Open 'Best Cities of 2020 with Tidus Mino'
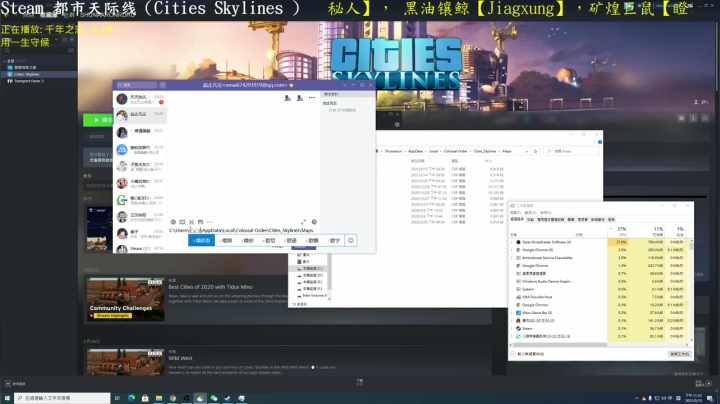This screenshot has height=404, width=720. 210,287
